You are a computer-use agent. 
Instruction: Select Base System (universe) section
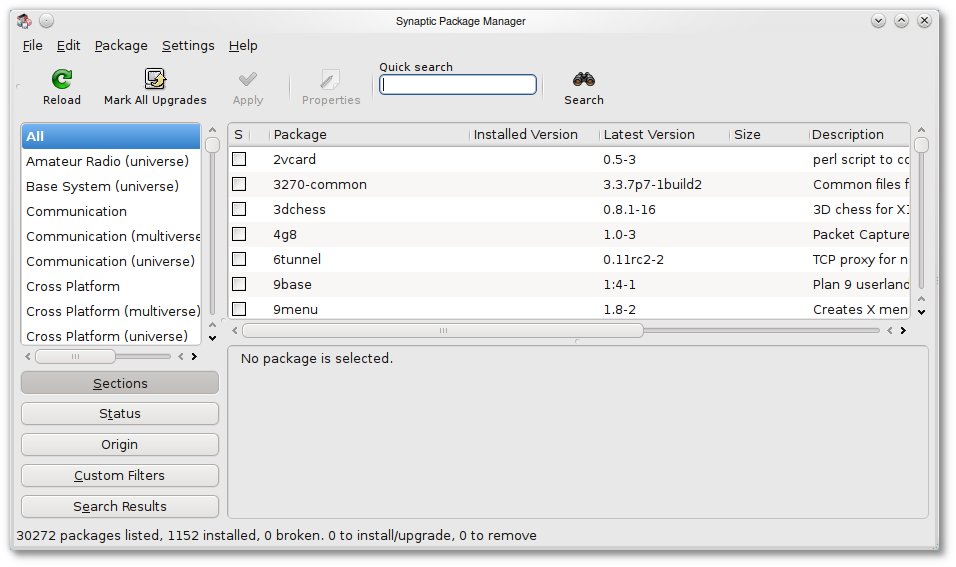pos(111,187)
